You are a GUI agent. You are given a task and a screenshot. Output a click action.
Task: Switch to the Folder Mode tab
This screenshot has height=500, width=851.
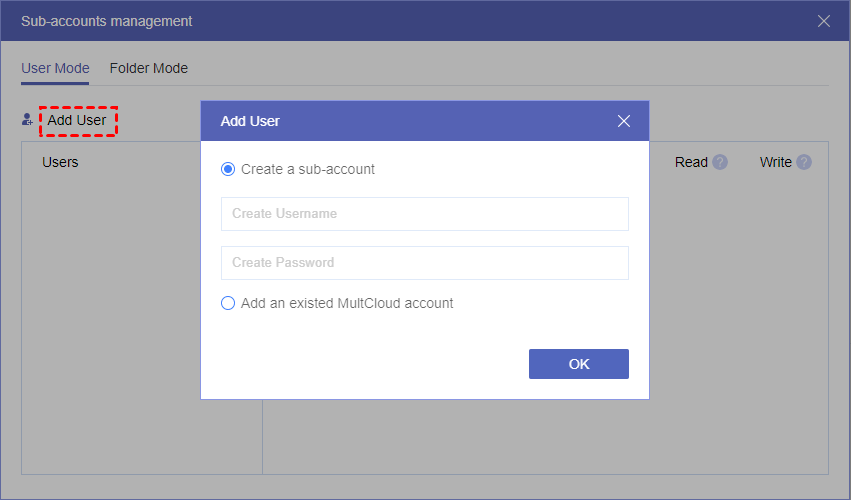(x=149, y=69)
